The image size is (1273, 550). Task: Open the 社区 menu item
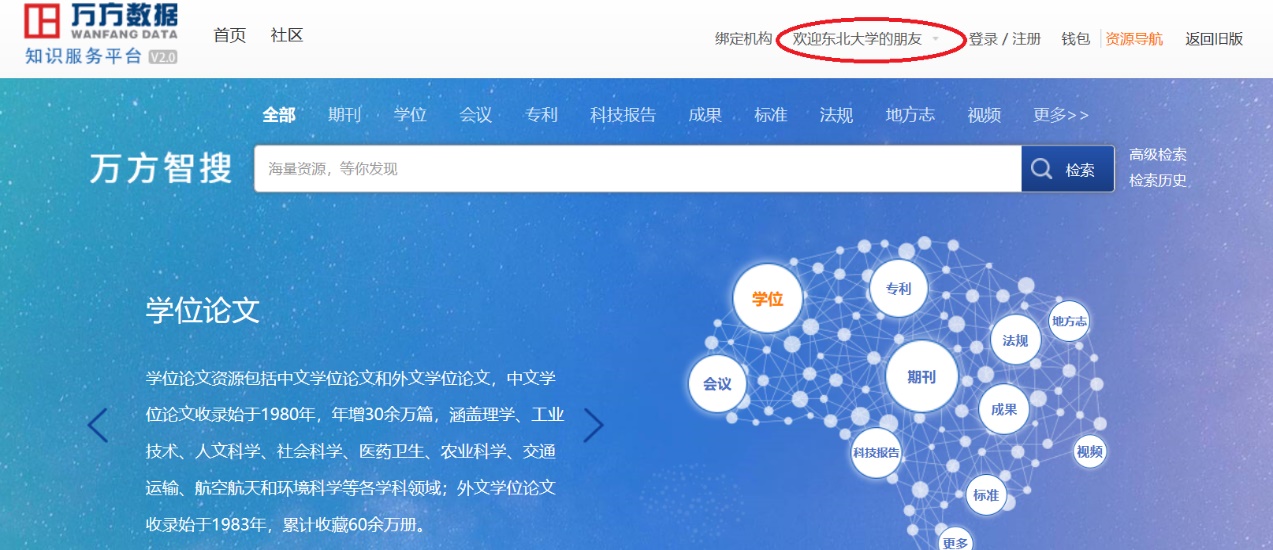pyautogui.click(x=286, y=35)
